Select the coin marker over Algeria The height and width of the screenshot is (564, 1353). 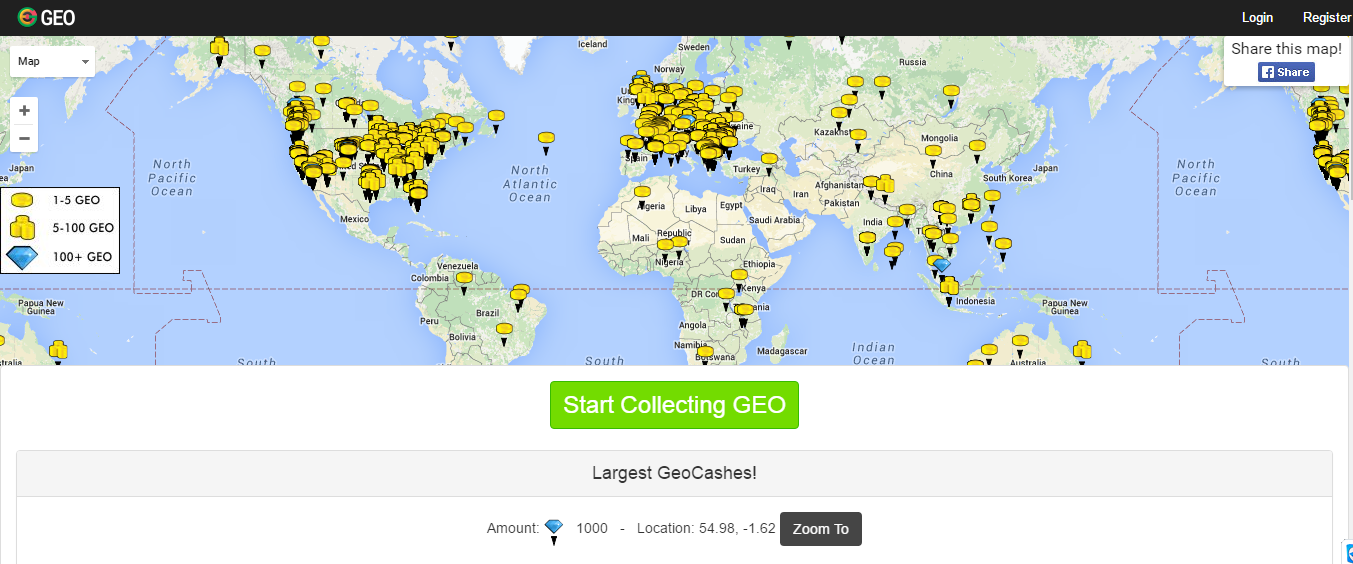[x=642, y=196]
